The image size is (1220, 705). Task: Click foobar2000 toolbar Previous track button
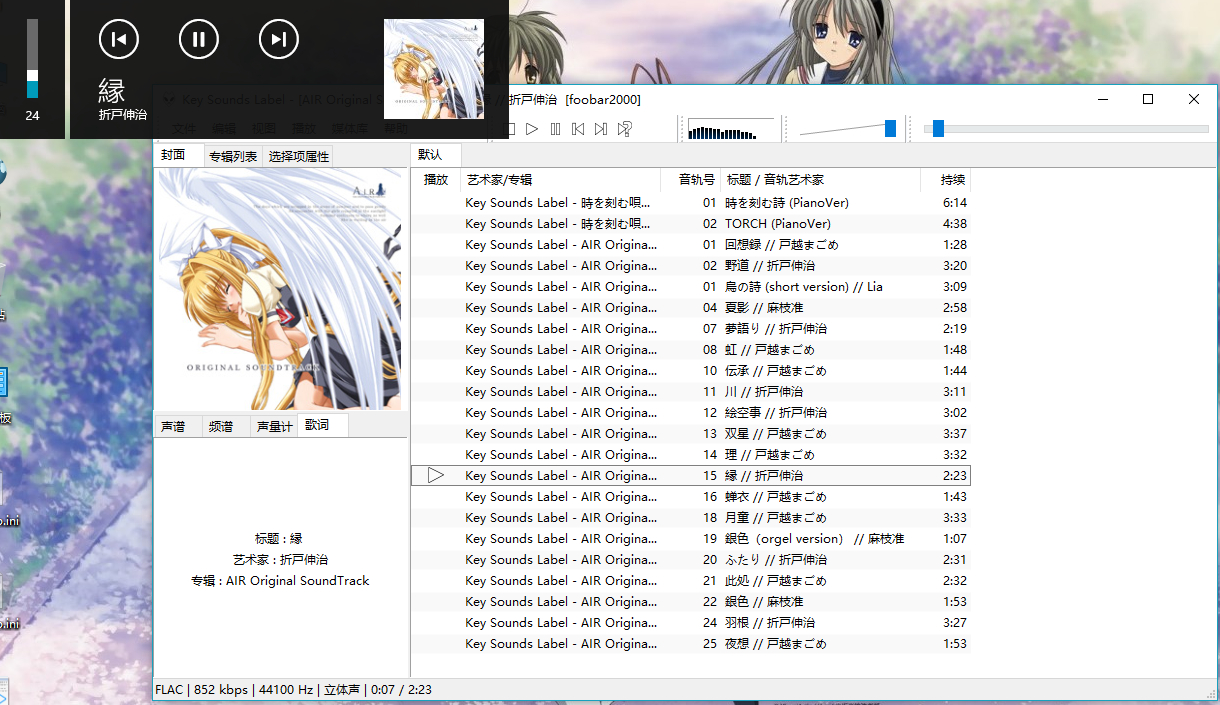pos(578,129)
